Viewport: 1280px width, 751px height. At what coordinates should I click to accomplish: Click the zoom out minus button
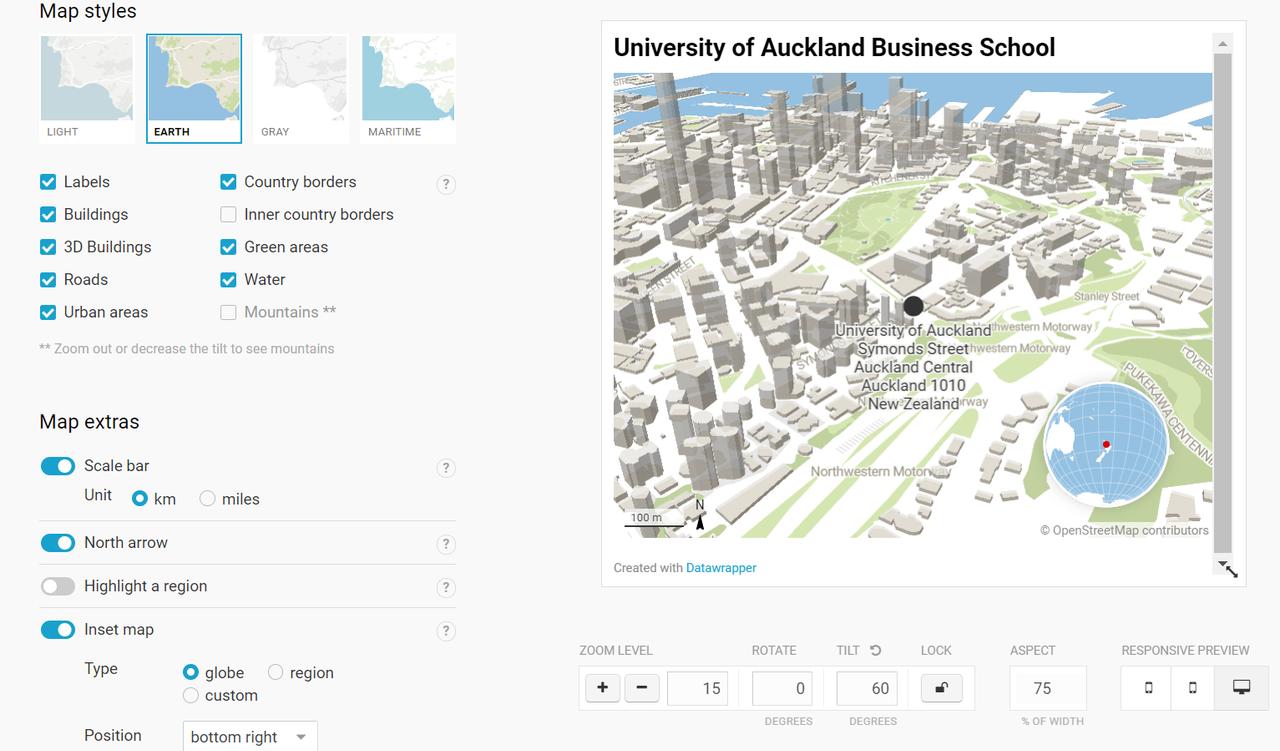click(641, 688)
